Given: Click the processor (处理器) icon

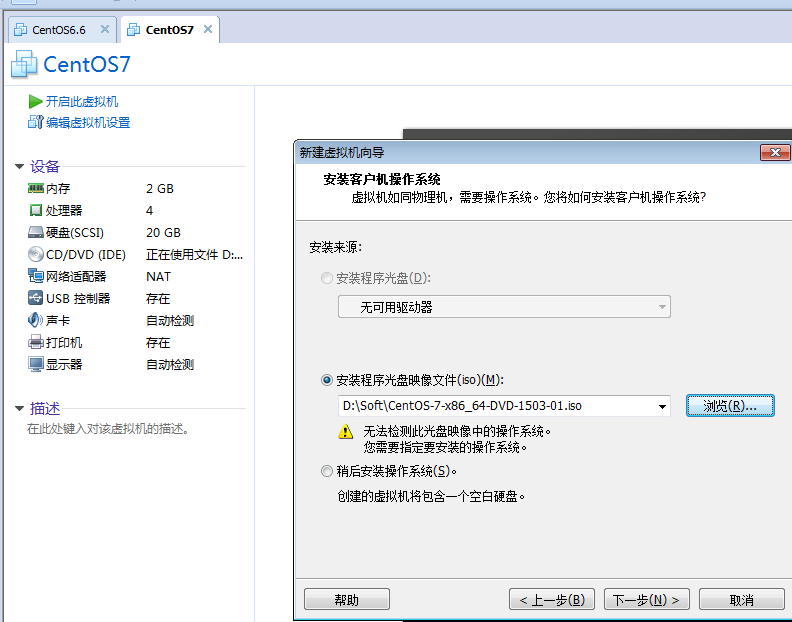Looking at the screenshot, I should coord(36,210).
